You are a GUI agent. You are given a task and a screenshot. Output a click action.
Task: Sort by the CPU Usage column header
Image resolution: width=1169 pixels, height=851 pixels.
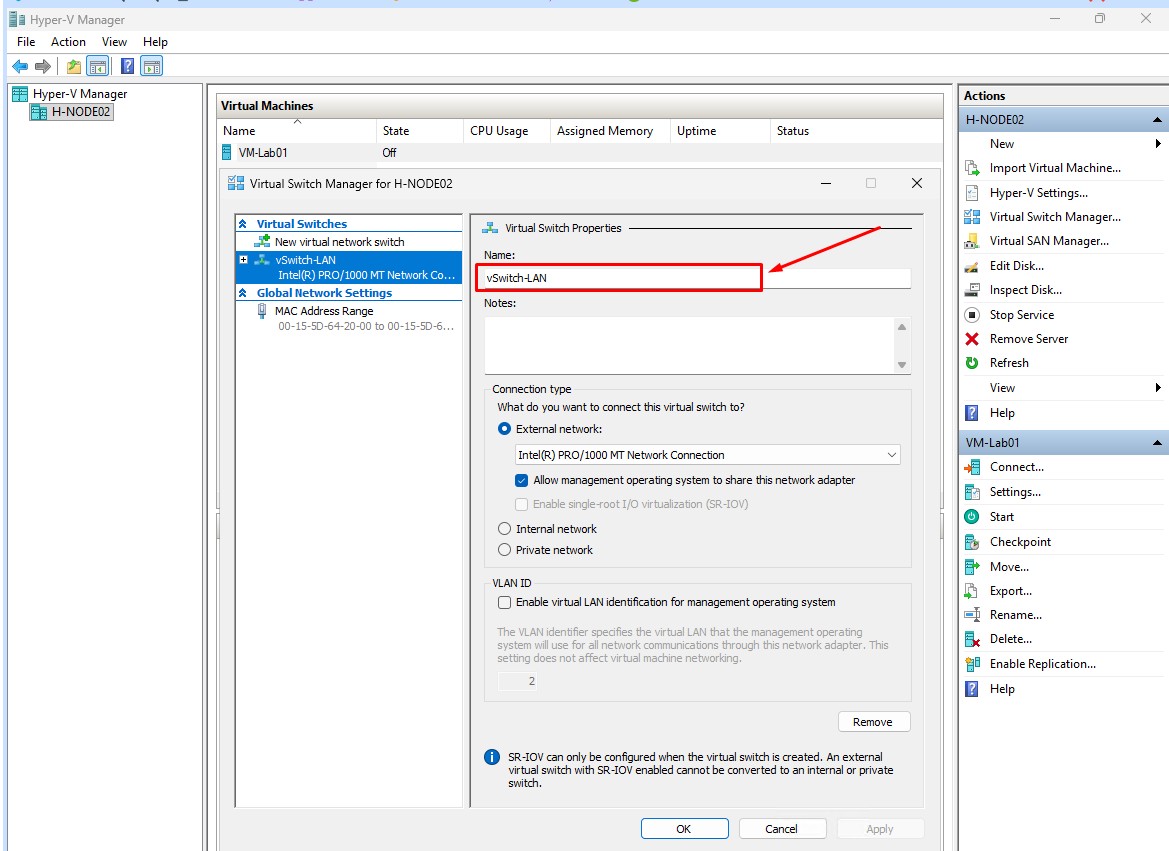(506, 131)
